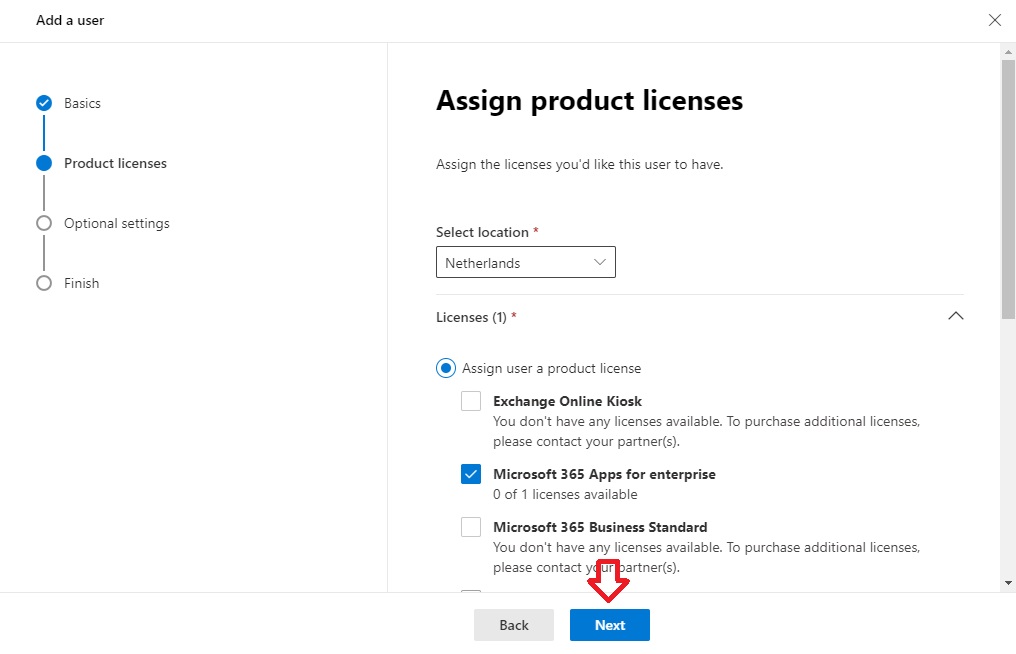Click the Back button
The image size is (1016, 654).
click(x=514, y=625)
